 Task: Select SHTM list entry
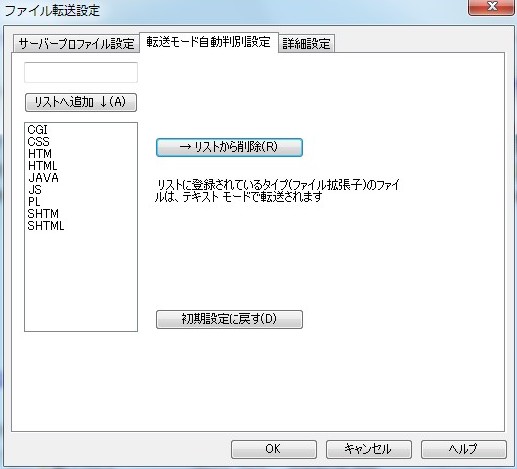coord(43,214)
